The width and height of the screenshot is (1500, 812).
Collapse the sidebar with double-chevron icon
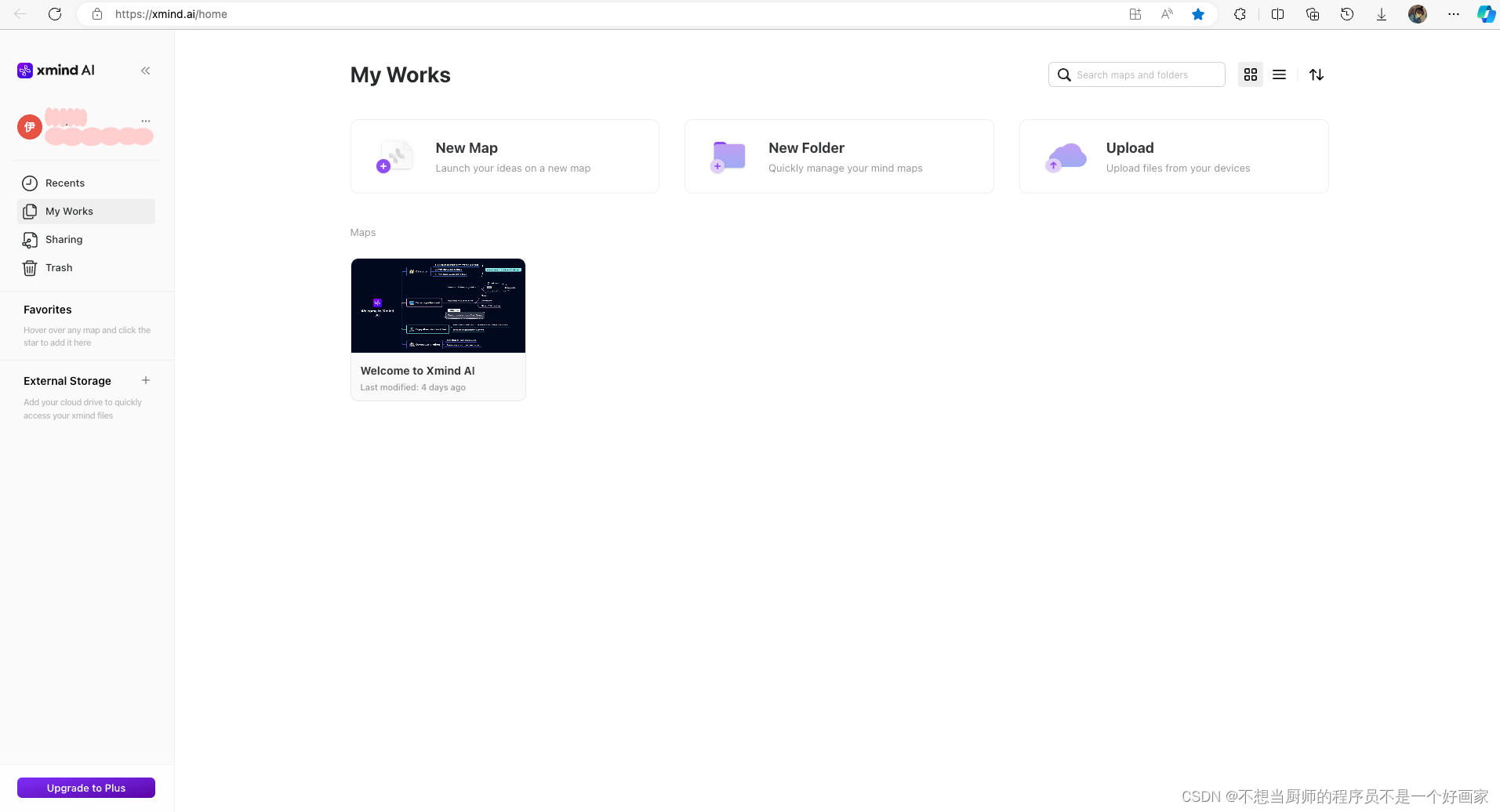[x=146, y=71]
